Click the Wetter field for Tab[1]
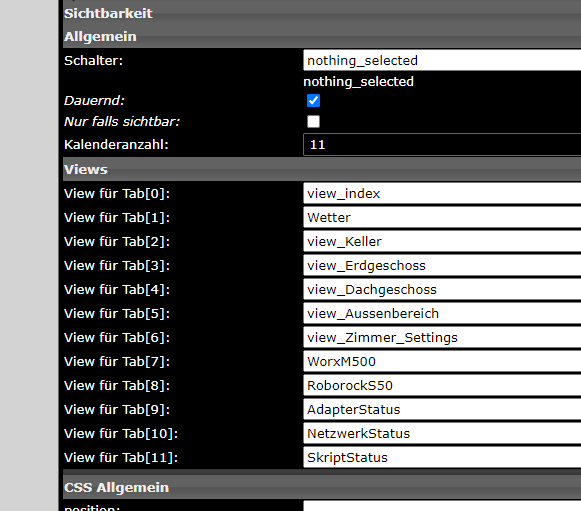 coord(442,218)
